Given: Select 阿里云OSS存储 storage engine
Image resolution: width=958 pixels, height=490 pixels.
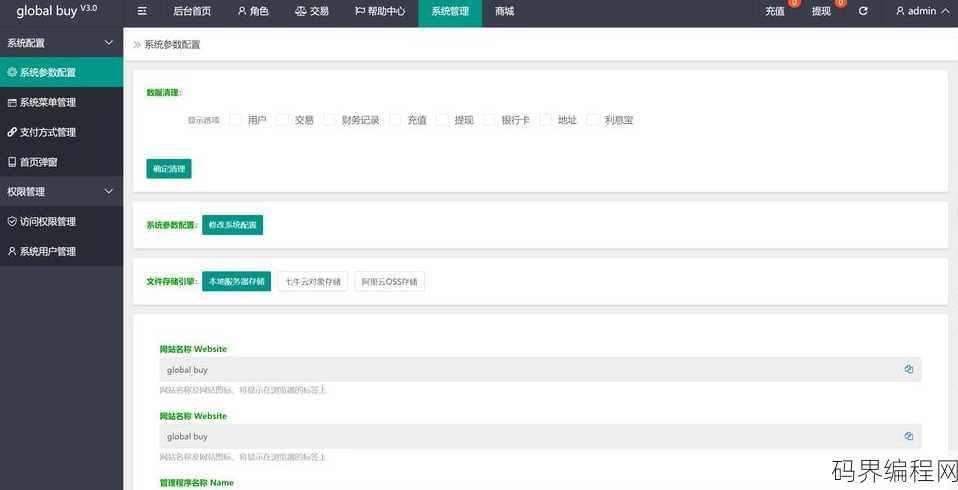Looking at the screenshot, I should point(389,282).
